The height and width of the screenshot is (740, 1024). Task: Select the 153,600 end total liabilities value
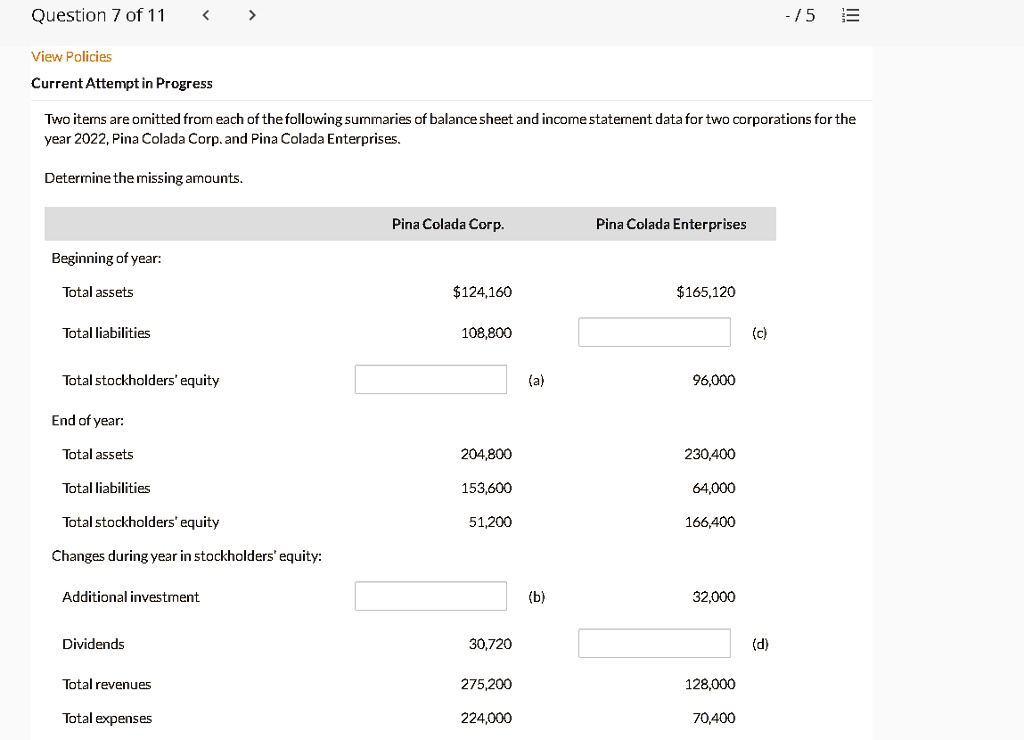coord(486,488)
